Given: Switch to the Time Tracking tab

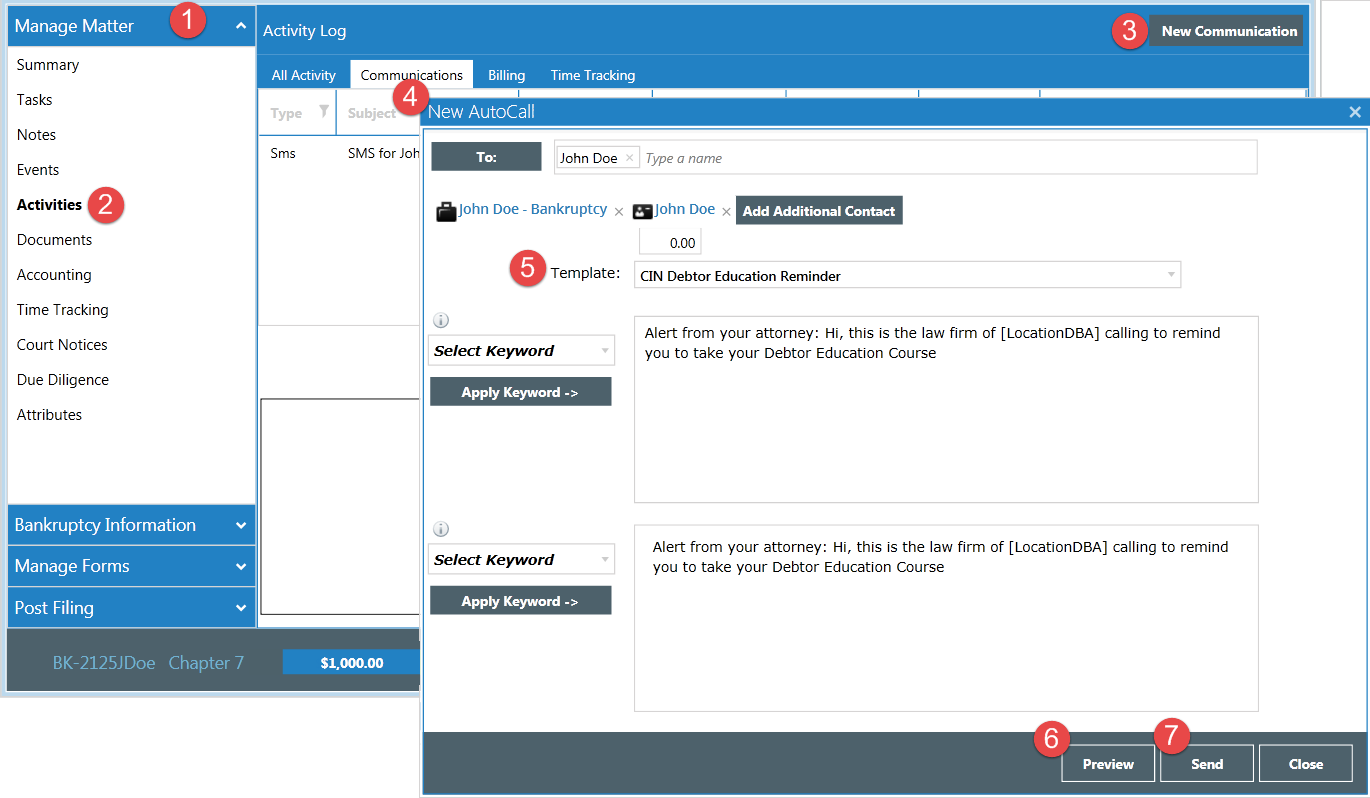Looking at the screenshot, I should [592, 75].
